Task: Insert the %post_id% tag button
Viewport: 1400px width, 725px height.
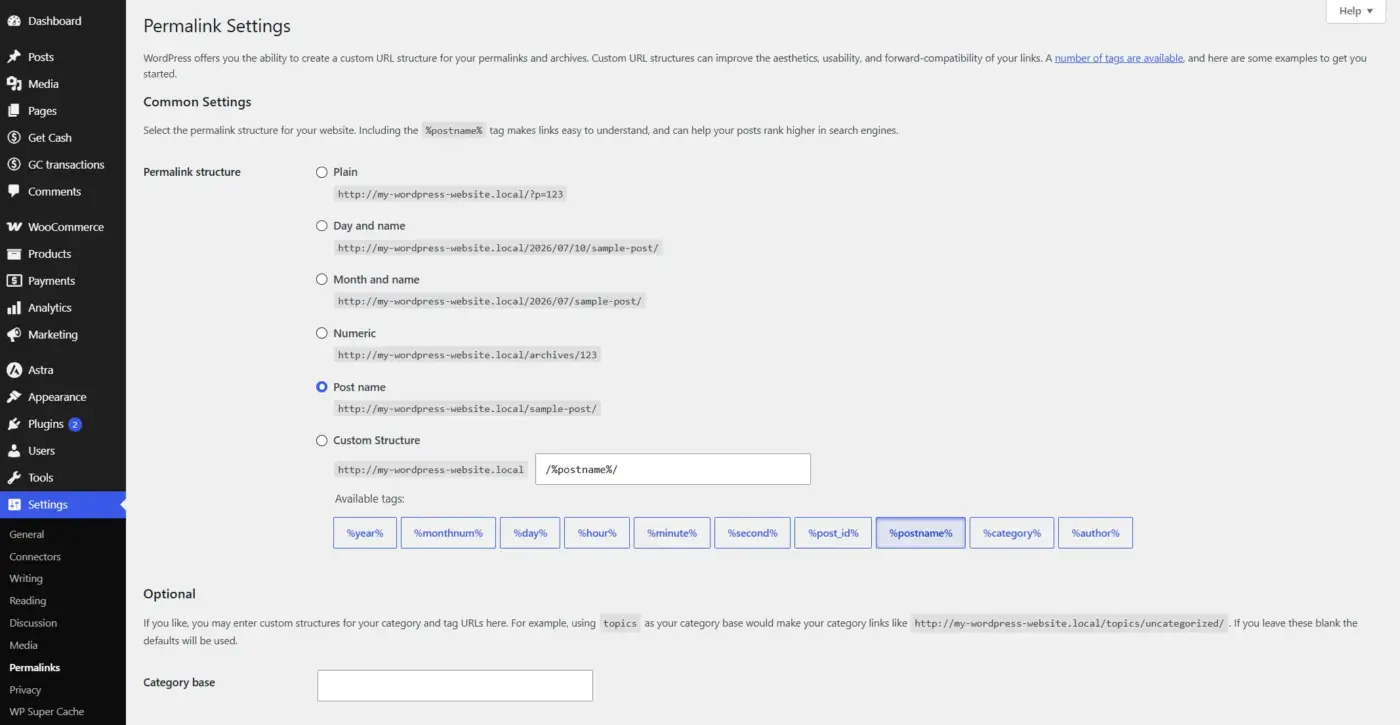Action: coord(833,533)
